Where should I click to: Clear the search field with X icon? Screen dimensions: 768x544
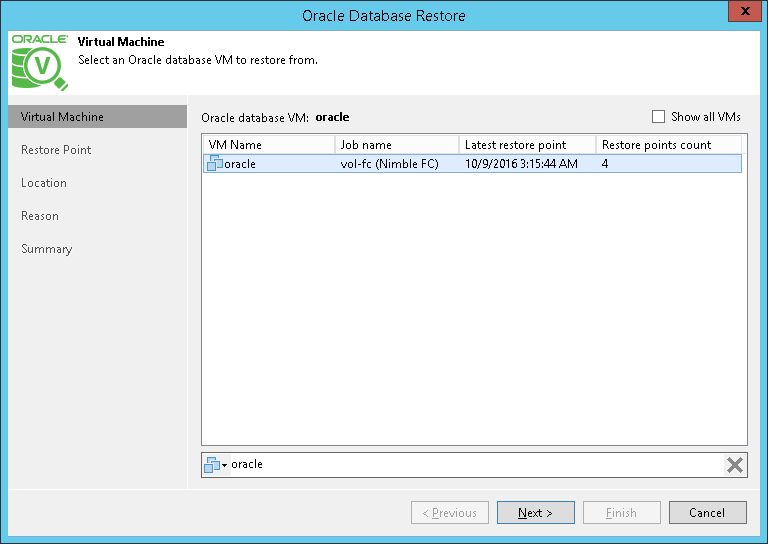pos(735,465)
